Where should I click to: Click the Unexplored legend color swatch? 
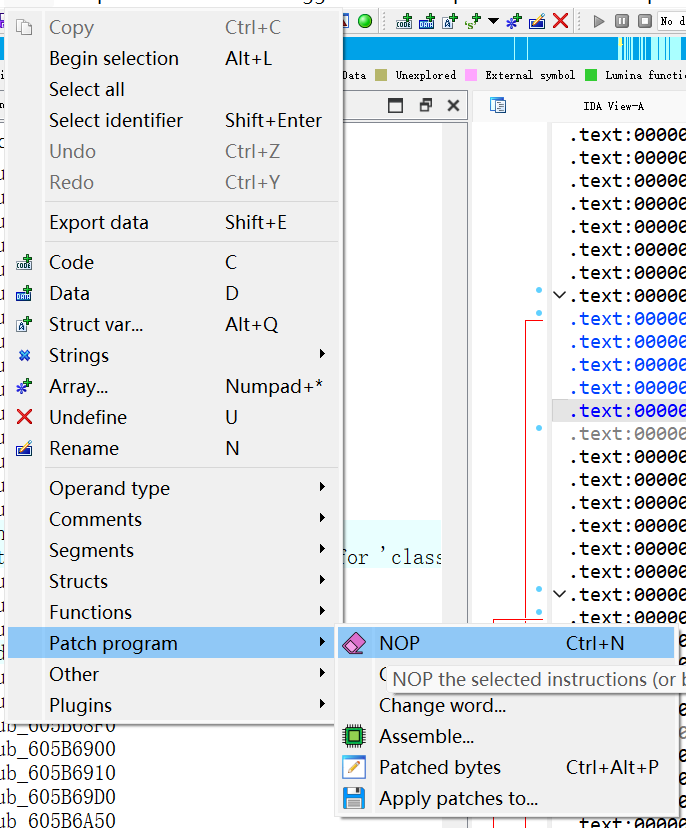tap(381, 75)
